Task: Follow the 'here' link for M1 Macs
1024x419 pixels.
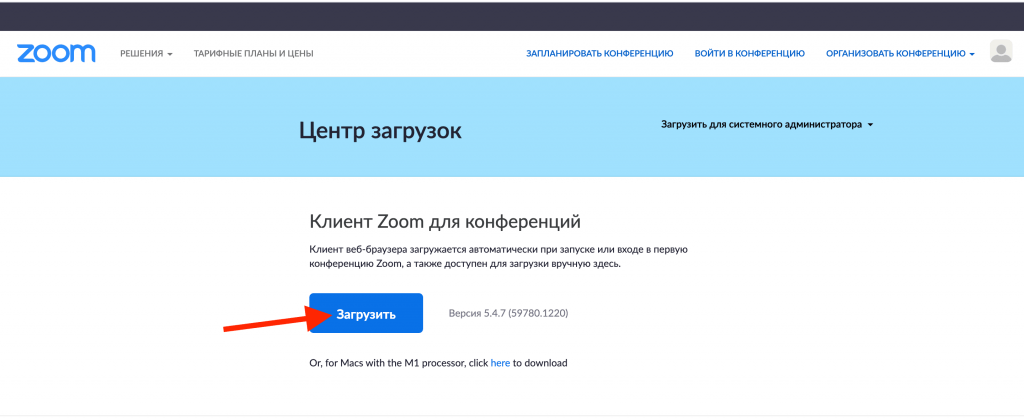Action: pos(500,362)
